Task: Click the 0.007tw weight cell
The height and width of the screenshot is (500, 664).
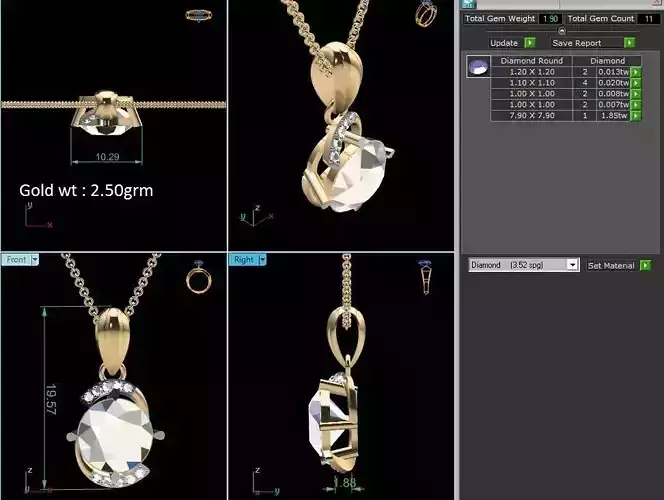Action: (613, 105)
